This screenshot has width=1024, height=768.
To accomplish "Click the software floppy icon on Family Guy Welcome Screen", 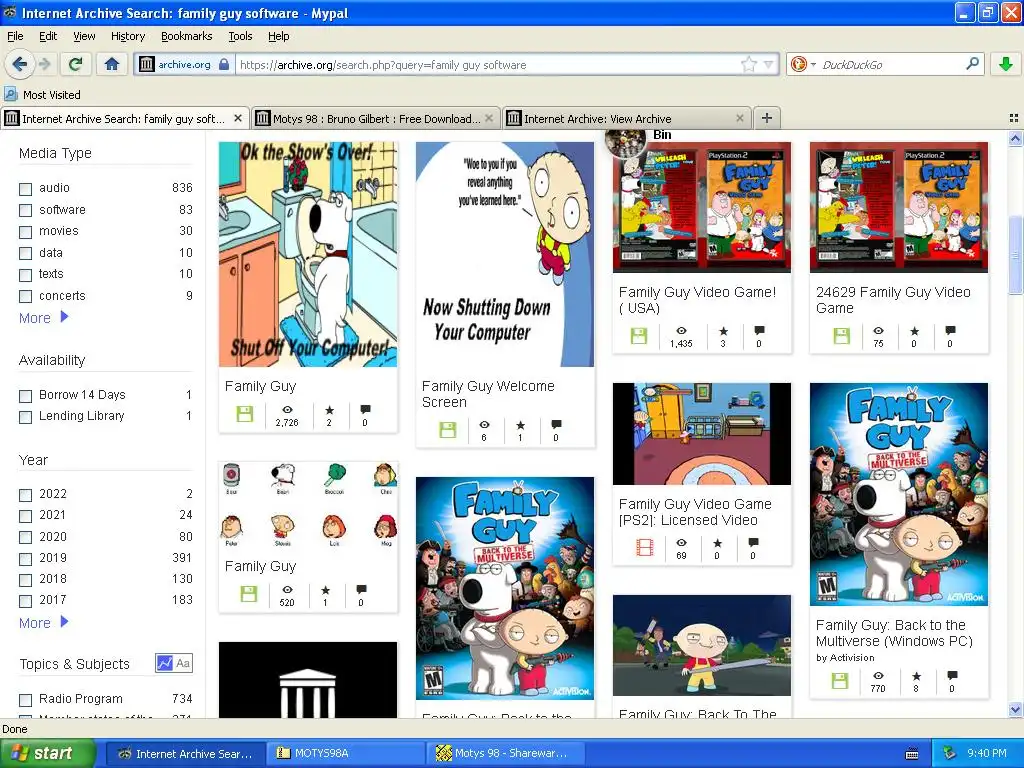I will tap(448, 430).
